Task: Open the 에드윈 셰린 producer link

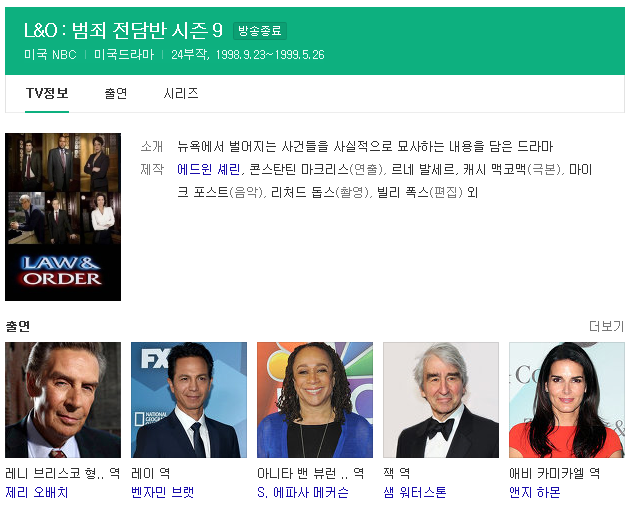Action: 208,170
